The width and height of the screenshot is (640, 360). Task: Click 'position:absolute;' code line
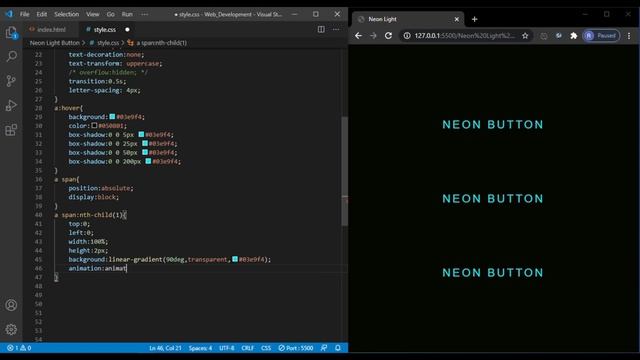click(x=101, y=188)
